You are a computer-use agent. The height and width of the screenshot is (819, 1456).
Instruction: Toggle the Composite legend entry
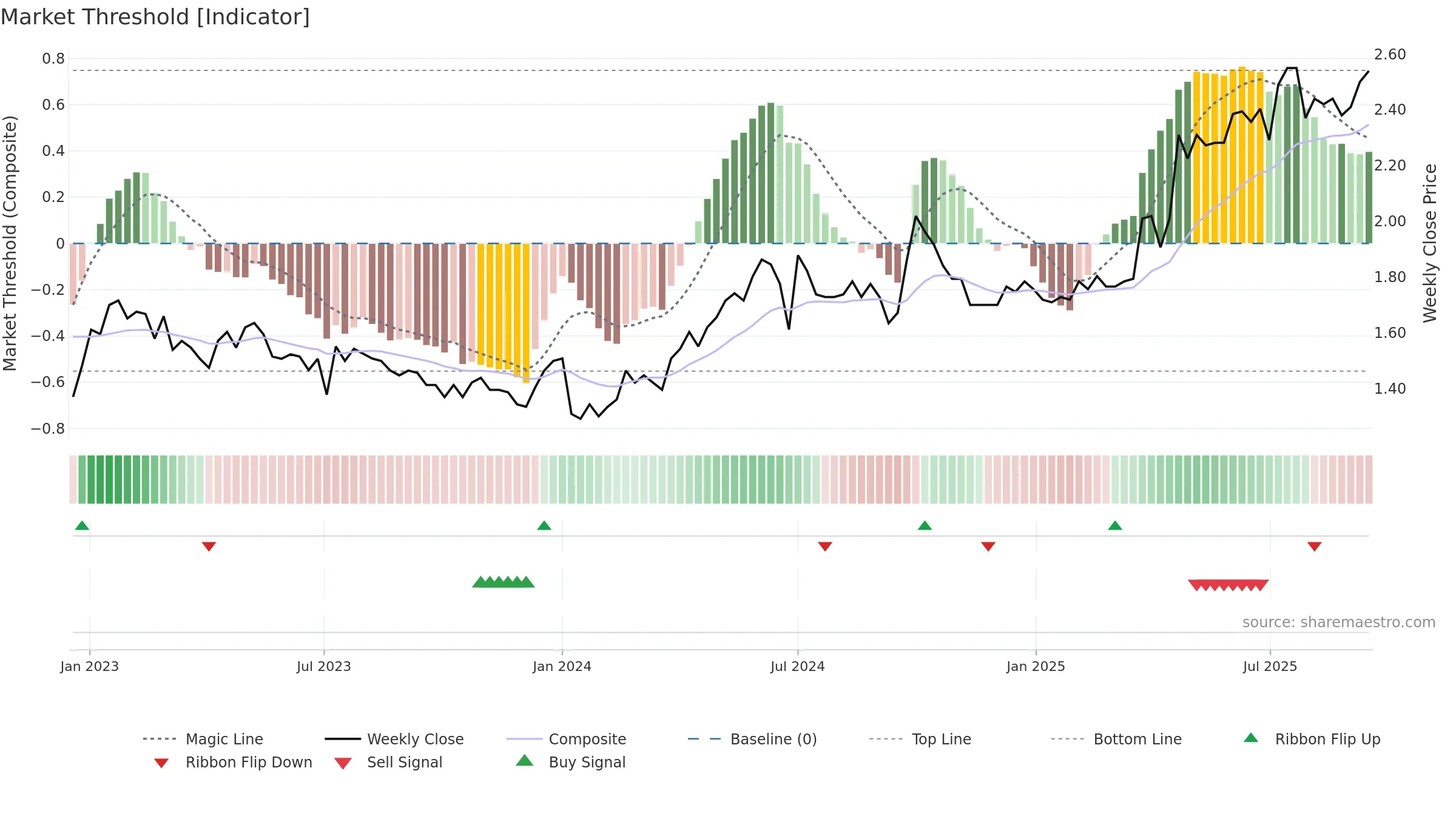566,739
